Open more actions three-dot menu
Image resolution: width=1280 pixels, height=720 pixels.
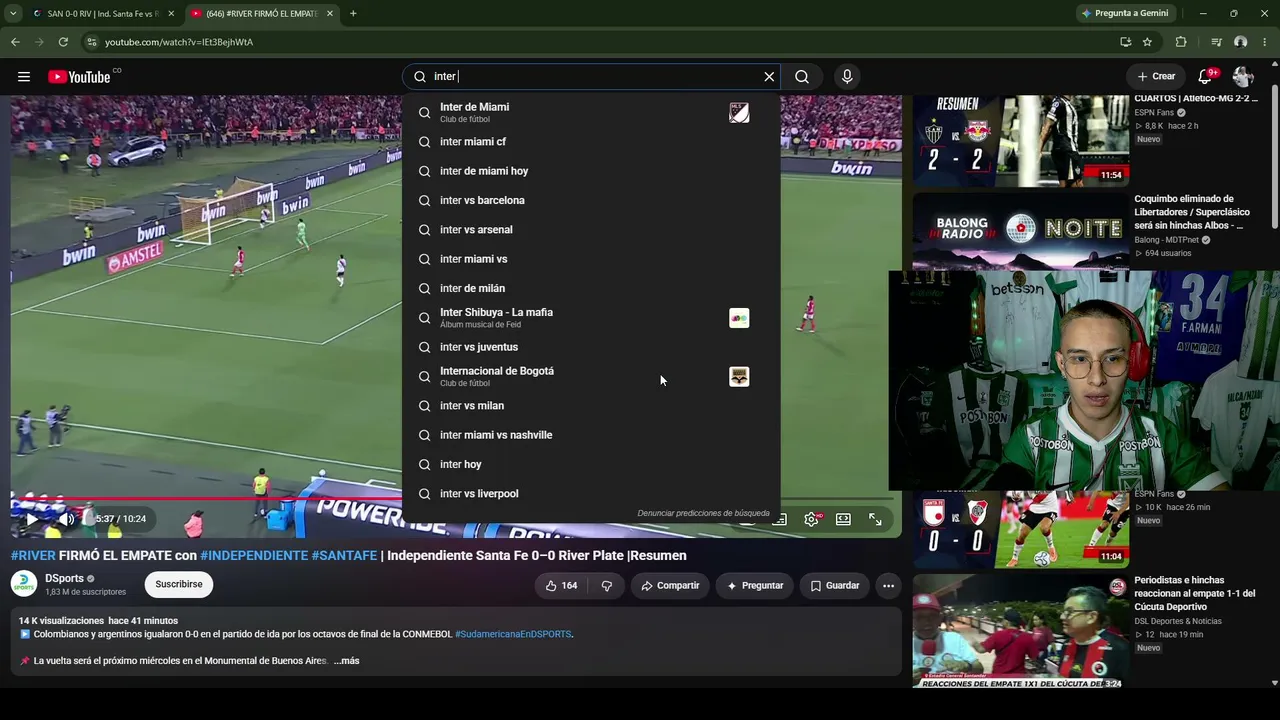(888, 586)
